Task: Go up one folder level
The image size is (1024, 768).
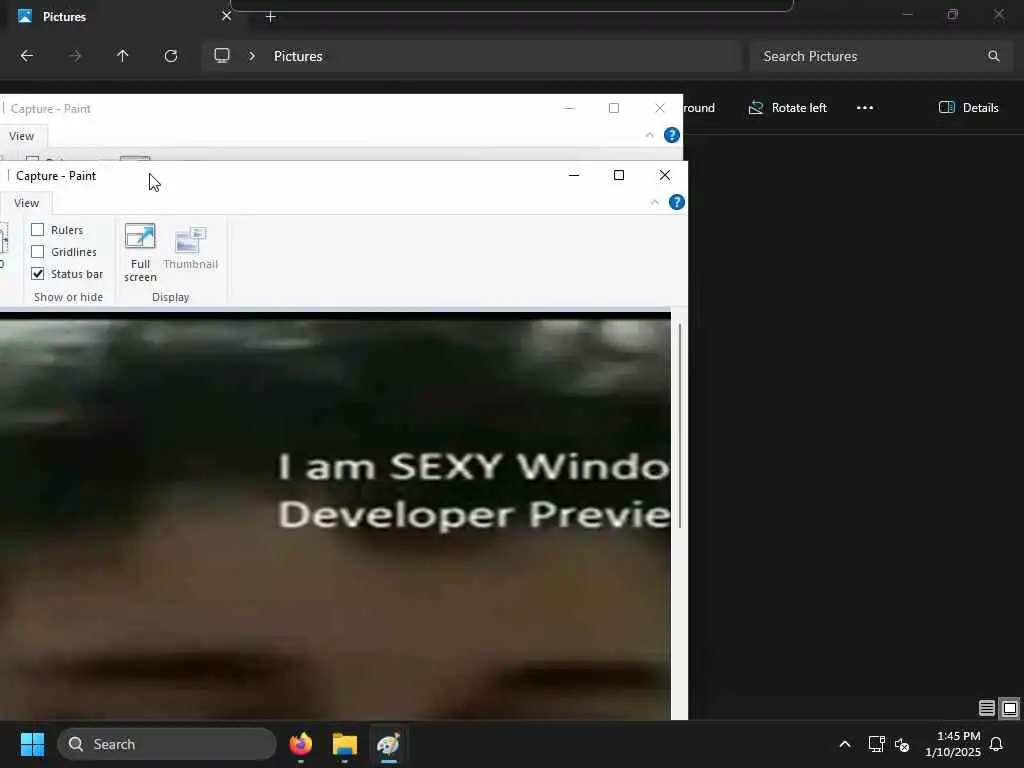Action: tap(122, 56)
